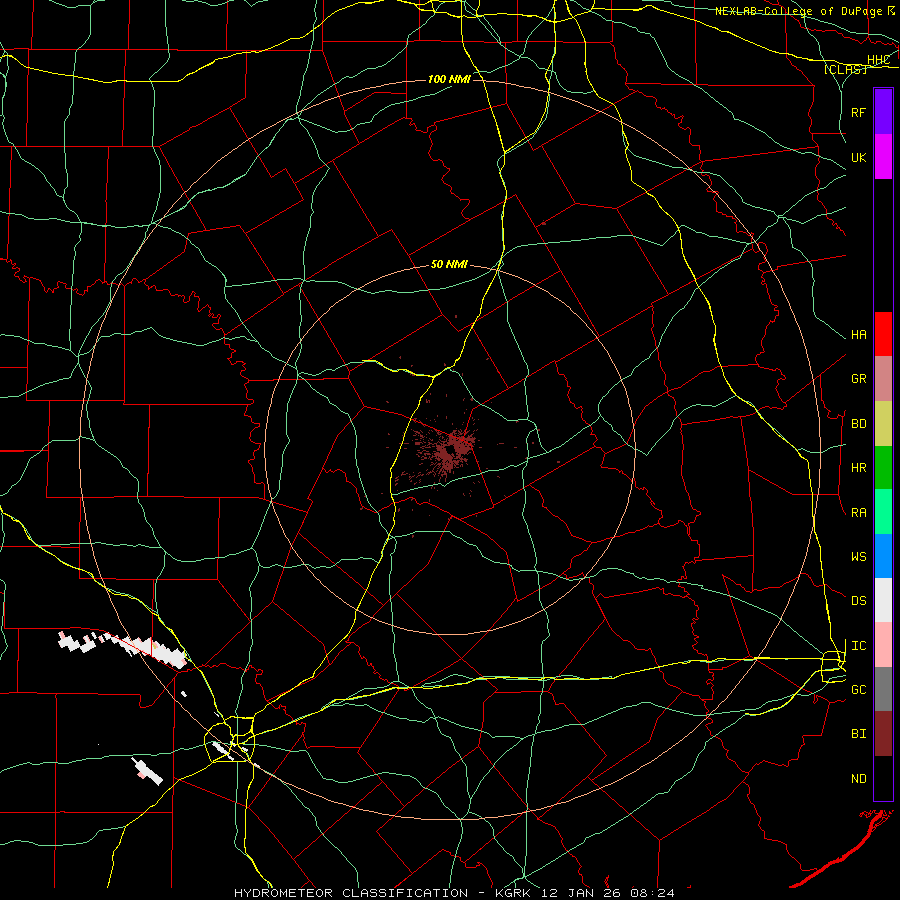Click the KGRK radar station identifier

511,893
